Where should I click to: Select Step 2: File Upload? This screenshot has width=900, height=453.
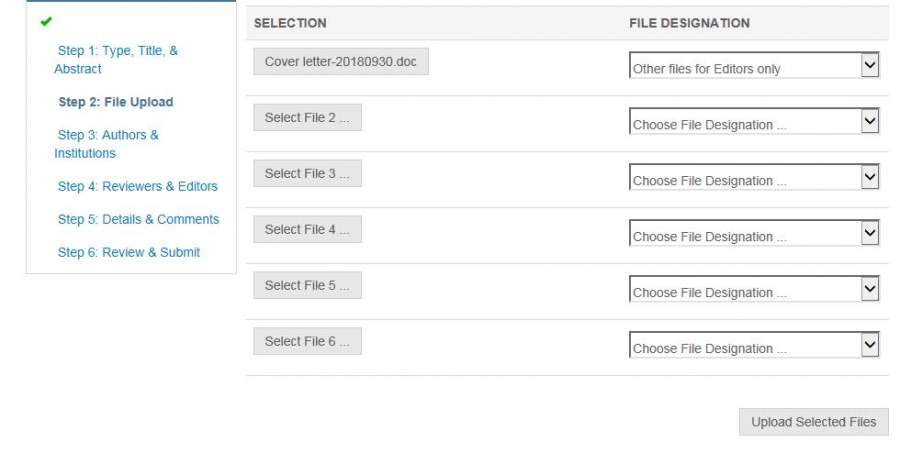[115, 102]
